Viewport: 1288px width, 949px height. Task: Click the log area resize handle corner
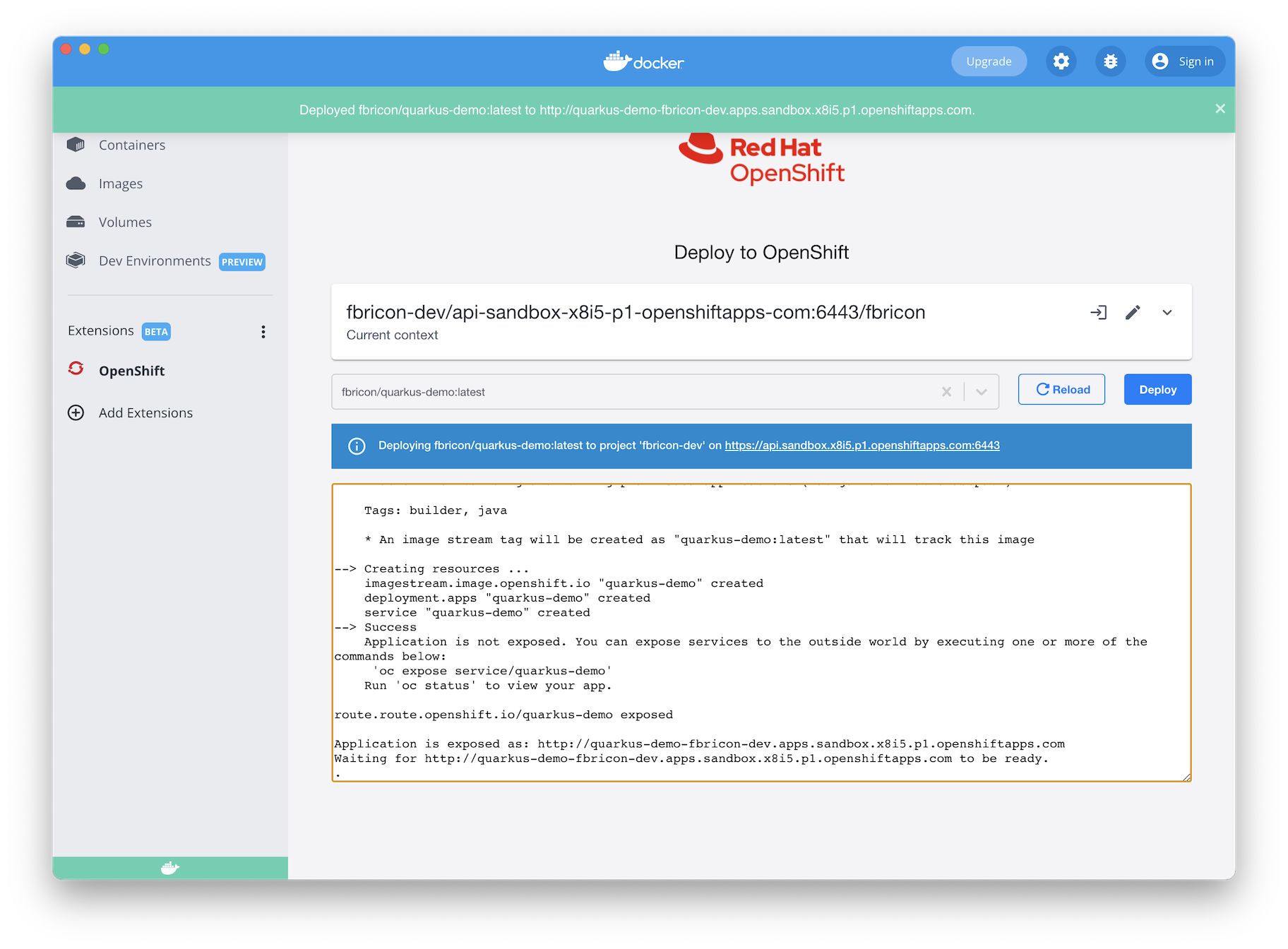[1186, 777]
